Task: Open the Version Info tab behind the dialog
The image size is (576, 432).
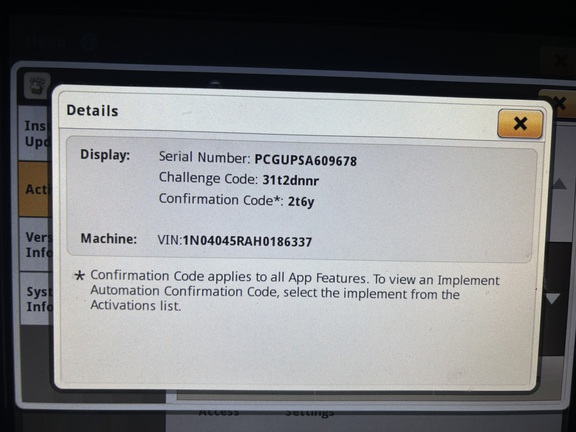Action: (x=36, y=245)
